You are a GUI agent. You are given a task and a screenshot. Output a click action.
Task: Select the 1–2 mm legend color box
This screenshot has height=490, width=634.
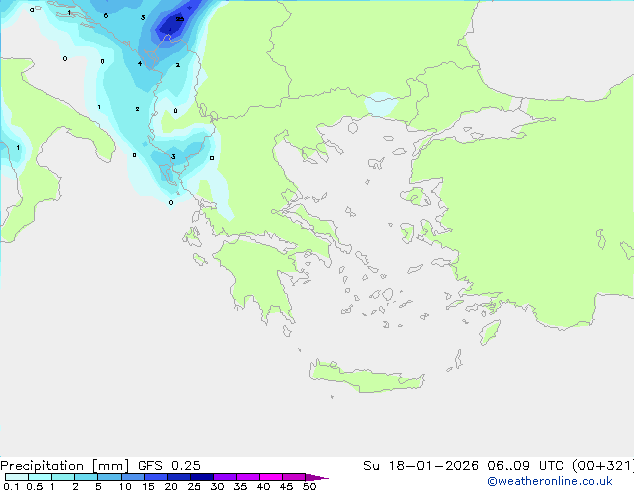click(63, 477)
